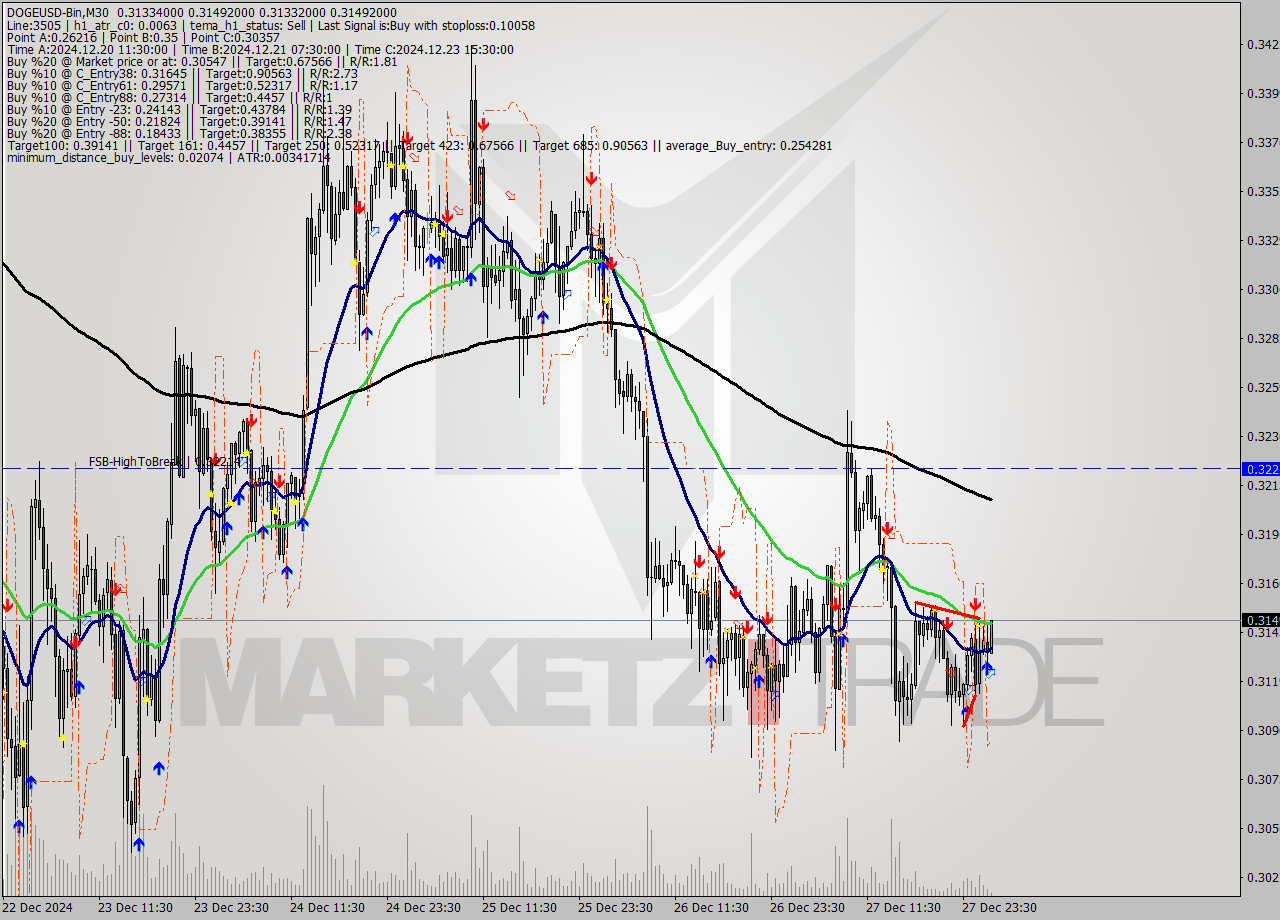The height and width of the screenshot is (920, 1280).
Task: Select the 0.307 price axis label
Action: 1263,779
